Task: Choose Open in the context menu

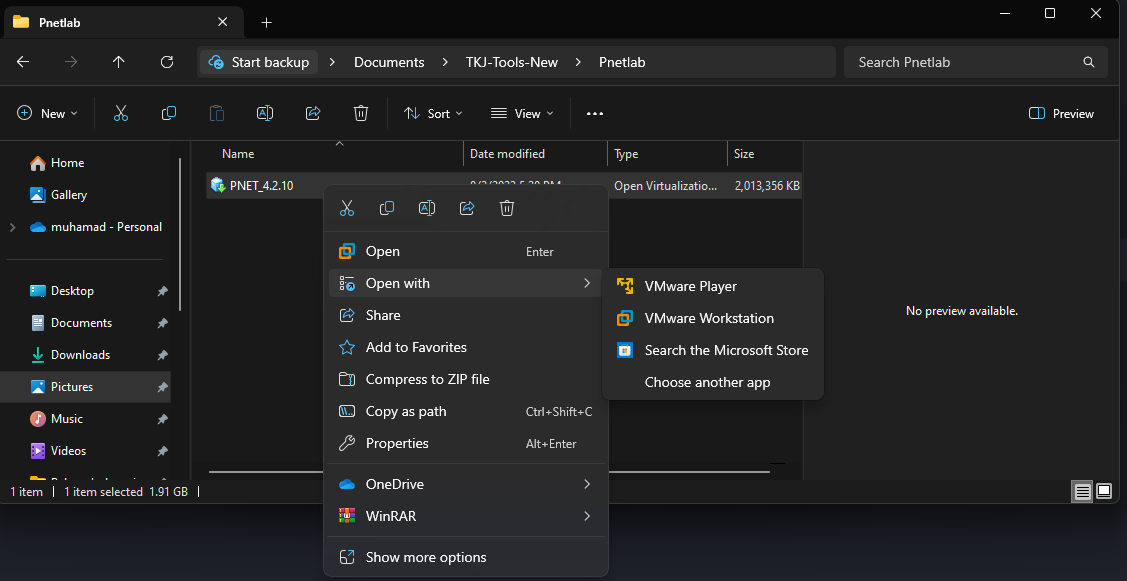Action: point(466,252)
